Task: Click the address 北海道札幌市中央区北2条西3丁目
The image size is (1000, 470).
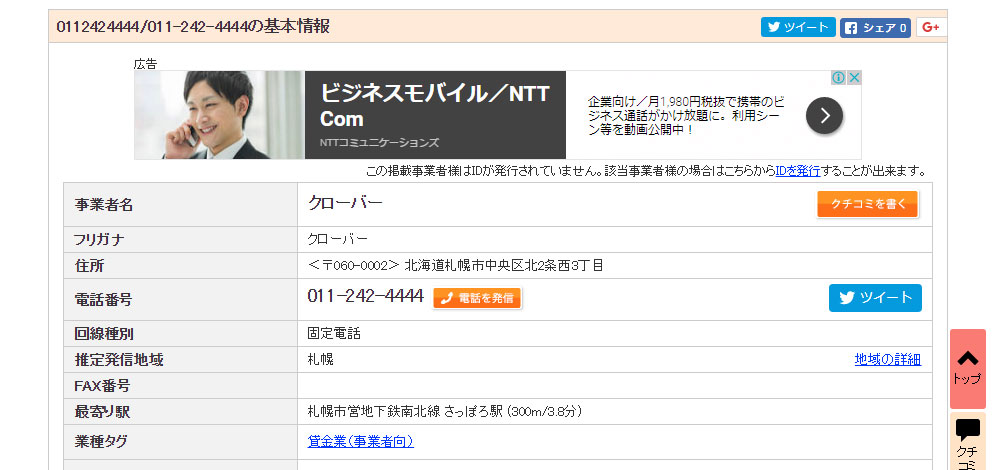Action: pos(504,265)
